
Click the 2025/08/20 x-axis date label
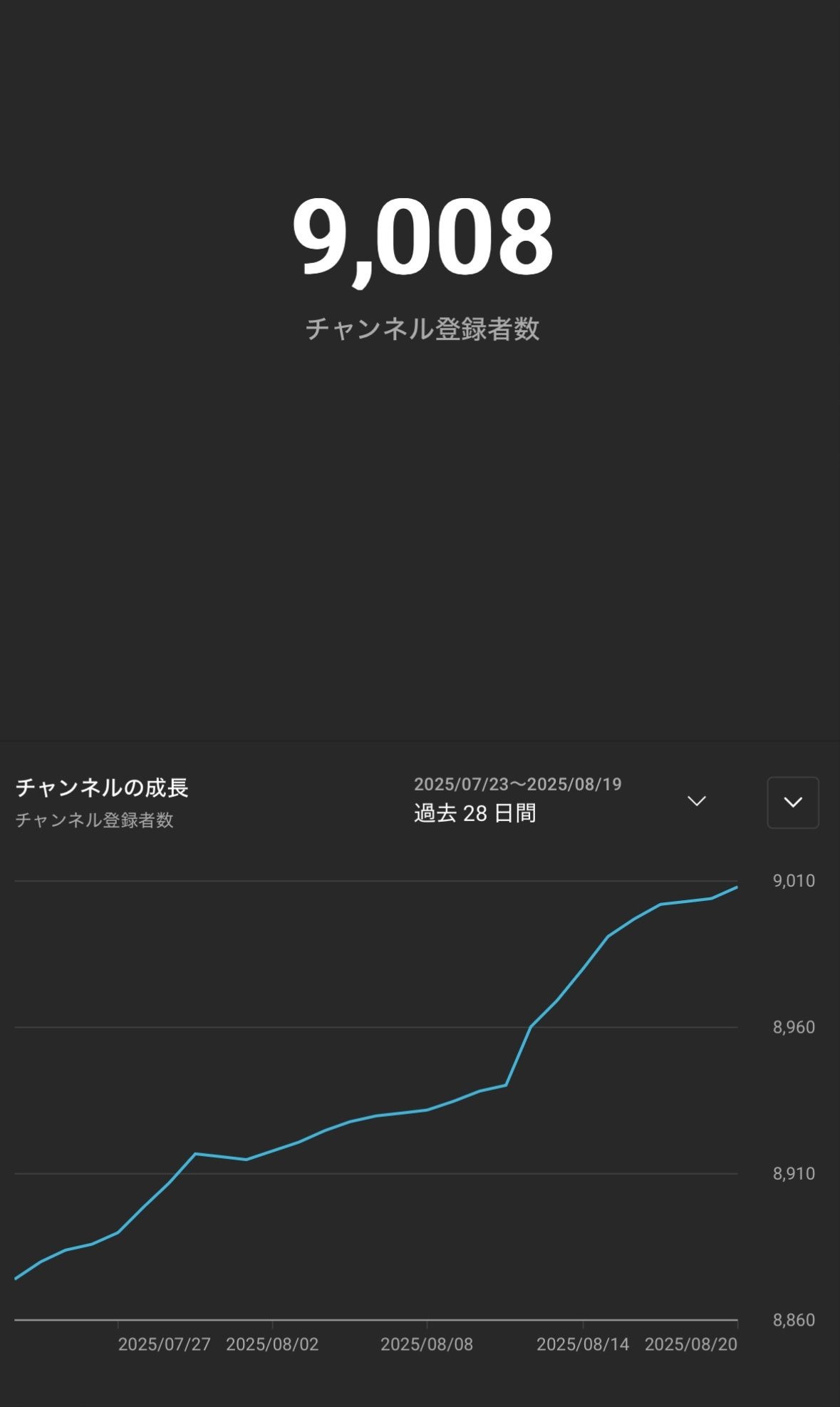[x=691, y=1344]
